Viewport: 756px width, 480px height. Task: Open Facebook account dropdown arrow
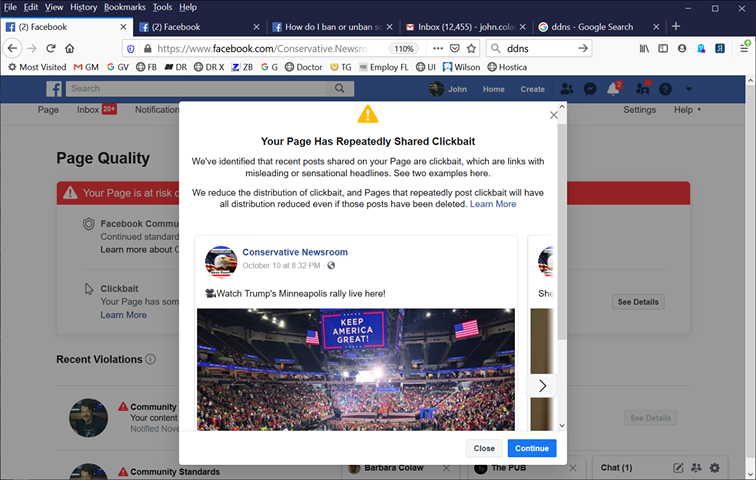click(689, 89)
